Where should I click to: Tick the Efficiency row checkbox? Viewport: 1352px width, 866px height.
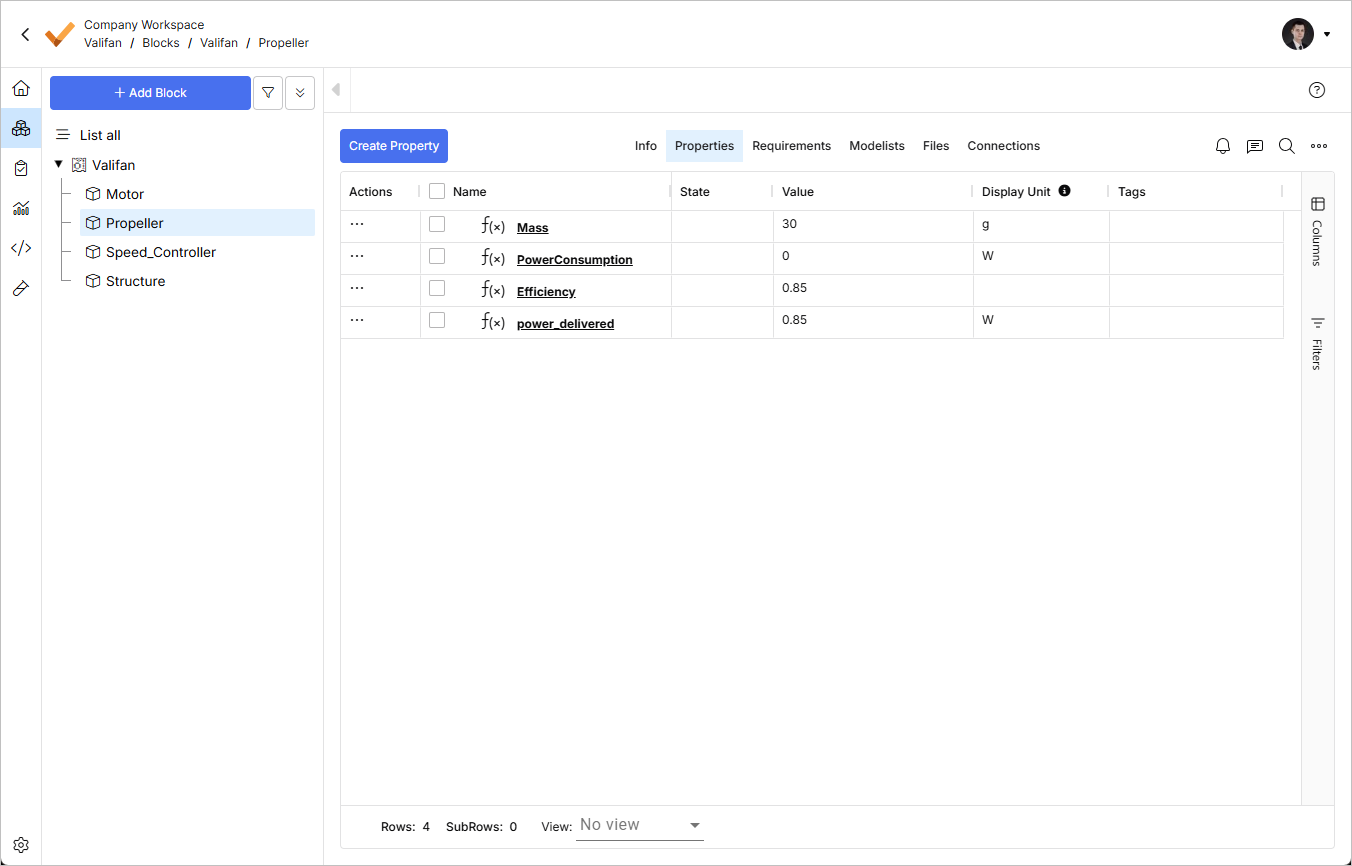click(x=437, y=288)
